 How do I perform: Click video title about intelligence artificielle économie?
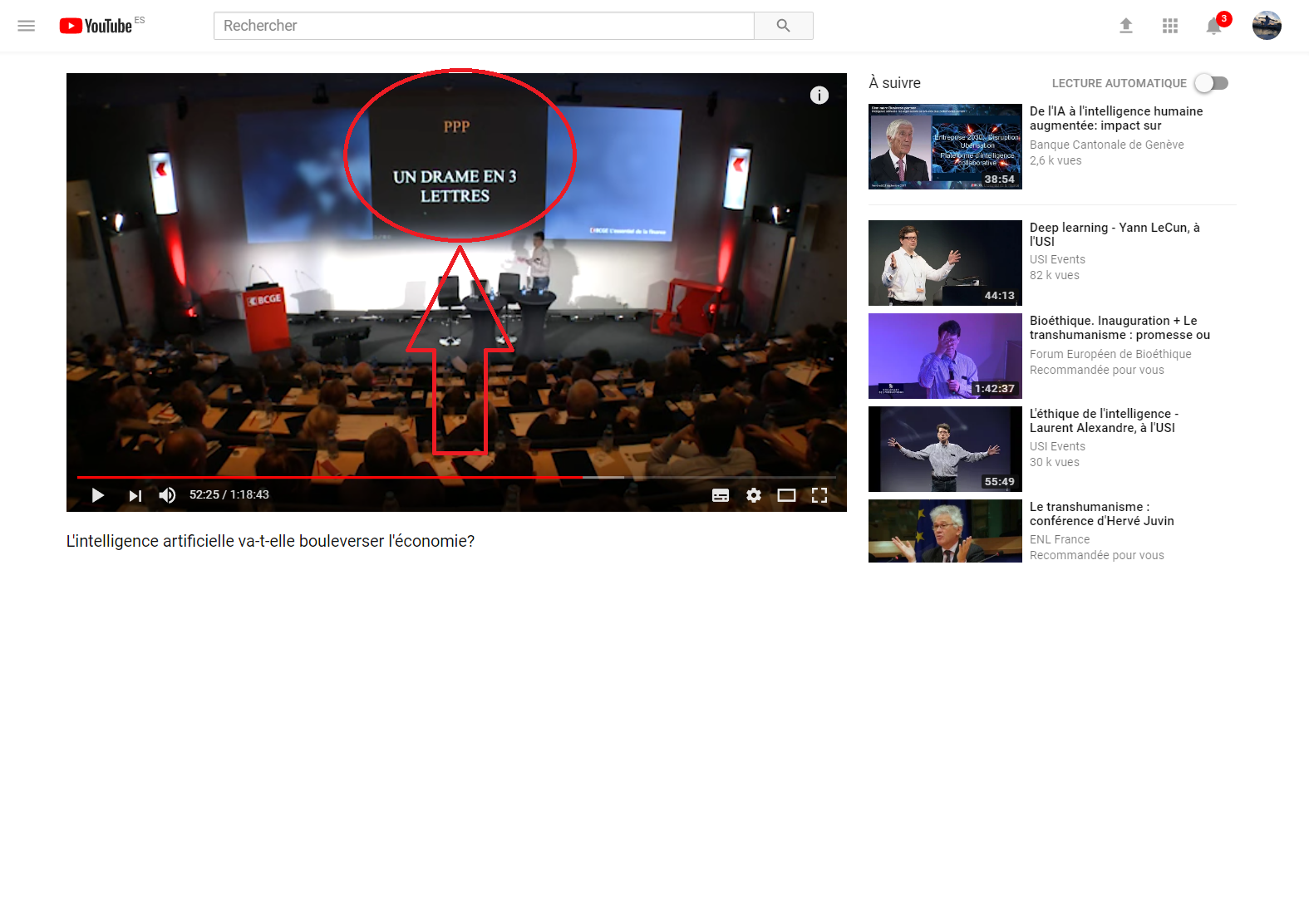270,541
